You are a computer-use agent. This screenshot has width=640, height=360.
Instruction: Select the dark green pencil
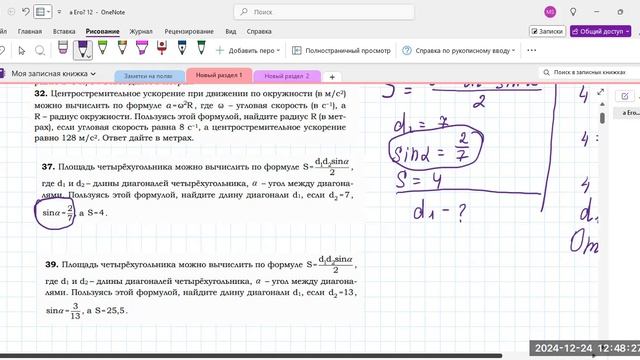click(201, 48)
